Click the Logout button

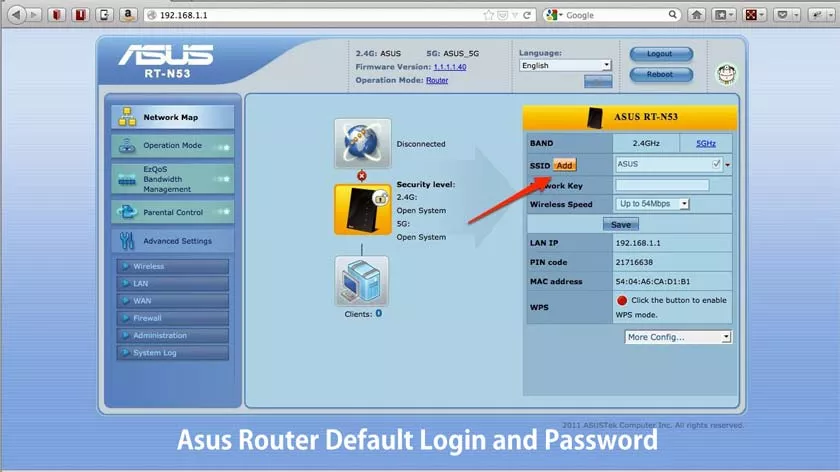[x=661, y=54]
